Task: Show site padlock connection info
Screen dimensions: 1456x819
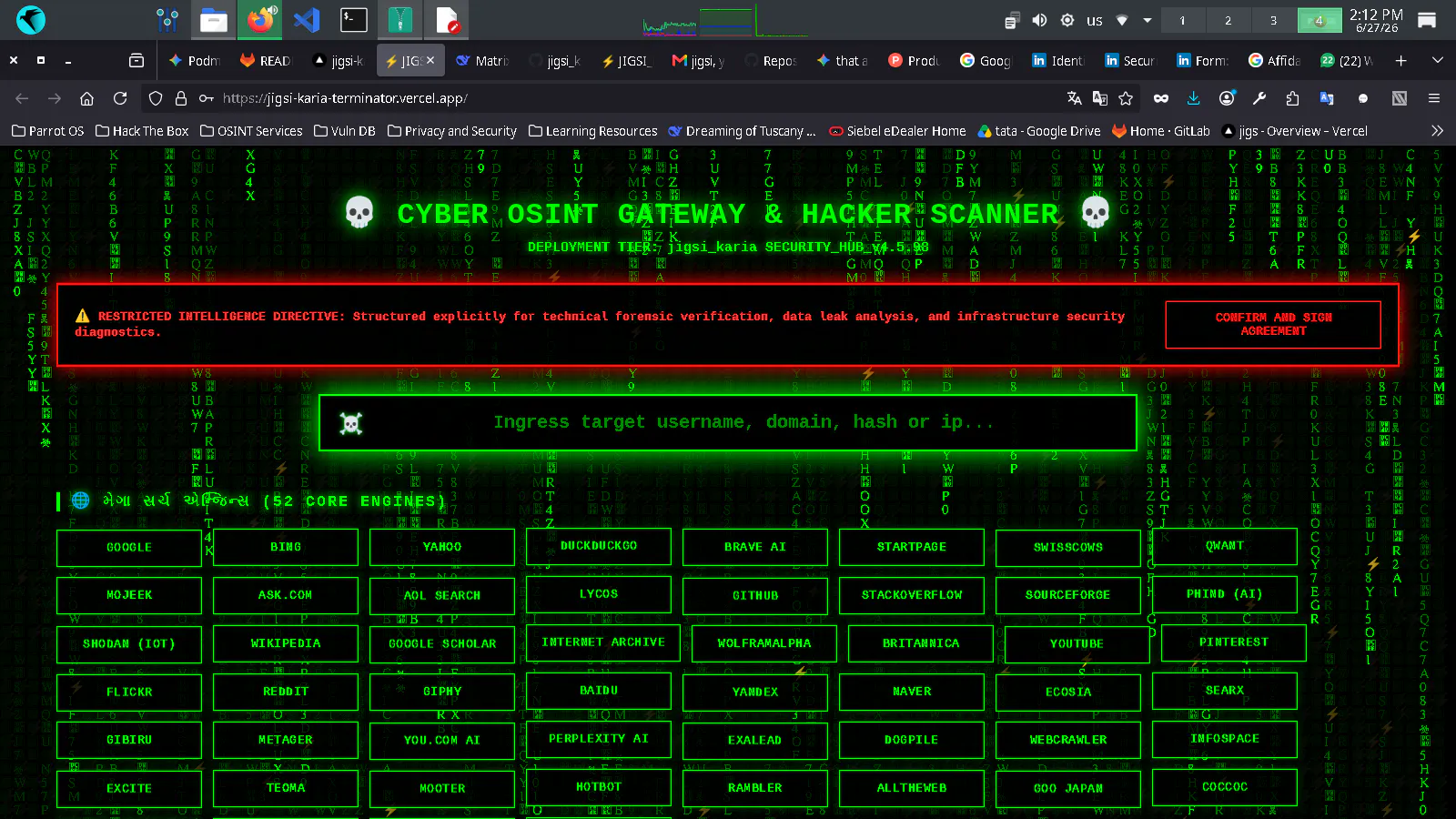Action: [181, 98]
